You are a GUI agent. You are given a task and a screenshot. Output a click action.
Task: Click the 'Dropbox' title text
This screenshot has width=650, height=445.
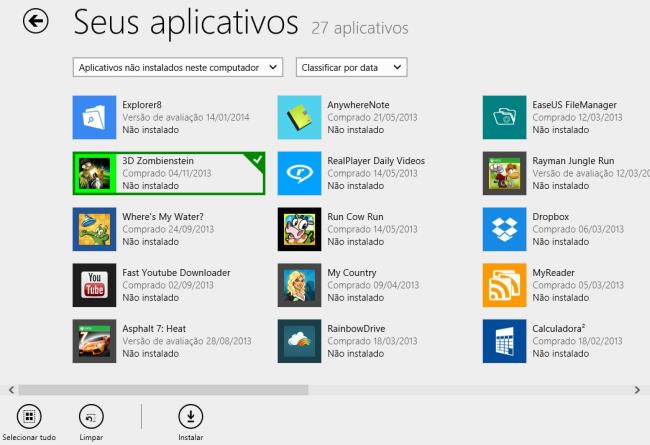click(551, 217)
